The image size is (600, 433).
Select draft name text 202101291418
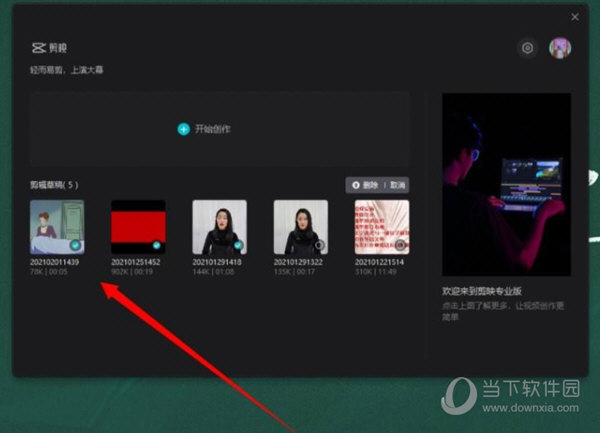pos(217,262)
